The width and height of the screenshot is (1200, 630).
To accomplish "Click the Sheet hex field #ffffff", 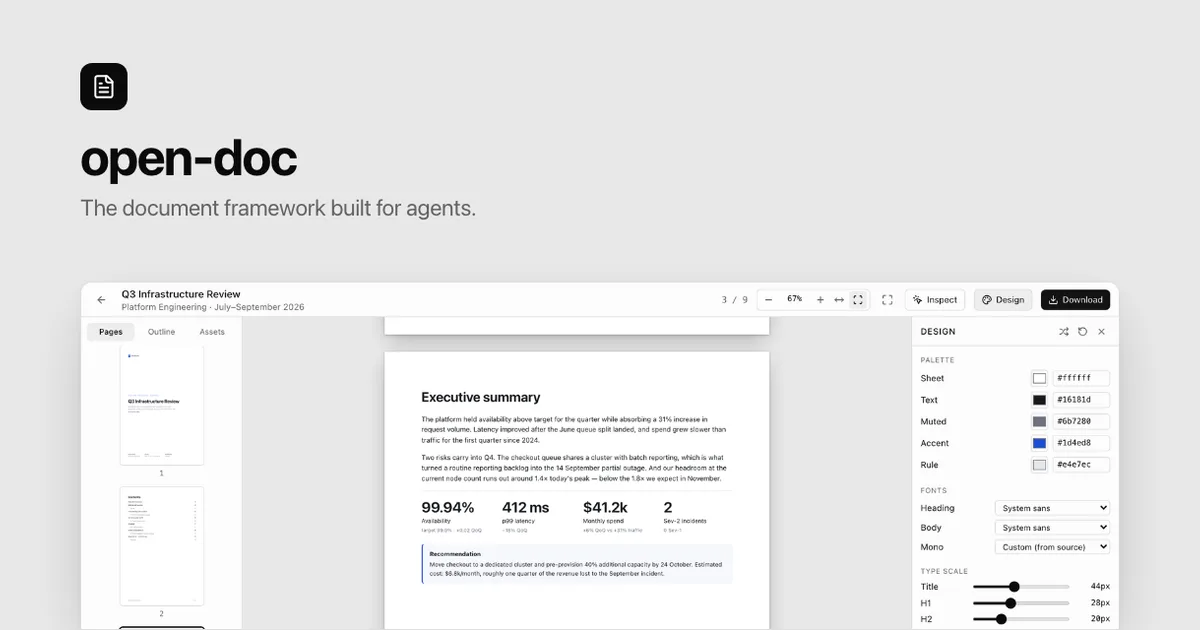I will point(1081,379).
